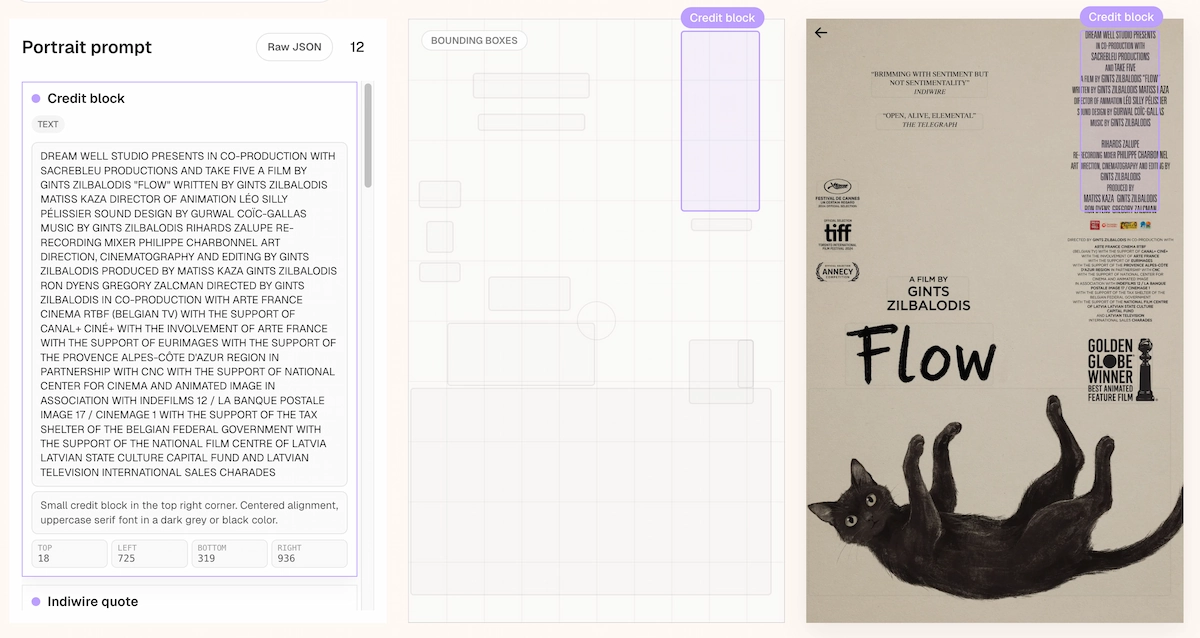Click the Golden Globe Winner badge
Image resolution: width=1200 pixels, height=638 pixels.
click(1120, 370)
